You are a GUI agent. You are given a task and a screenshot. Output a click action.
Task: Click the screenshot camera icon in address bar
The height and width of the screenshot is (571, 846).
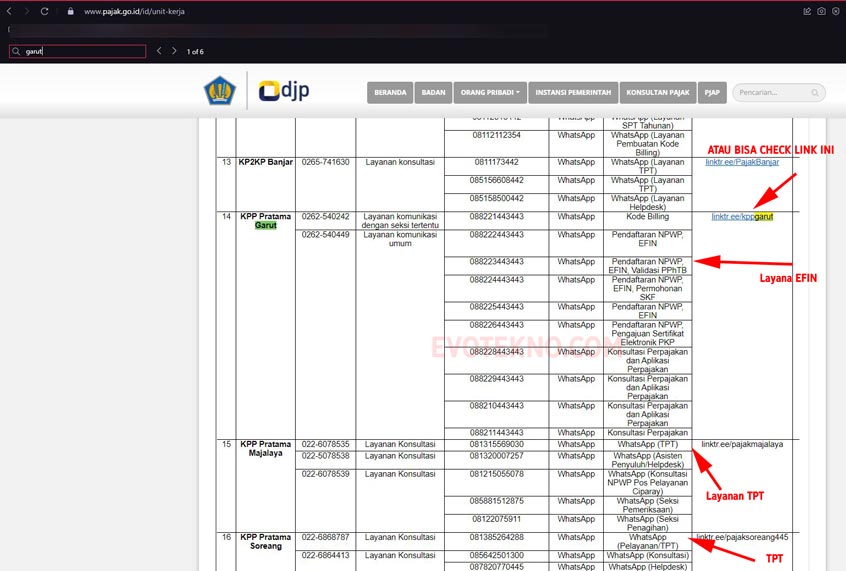(x=821, y=11)
